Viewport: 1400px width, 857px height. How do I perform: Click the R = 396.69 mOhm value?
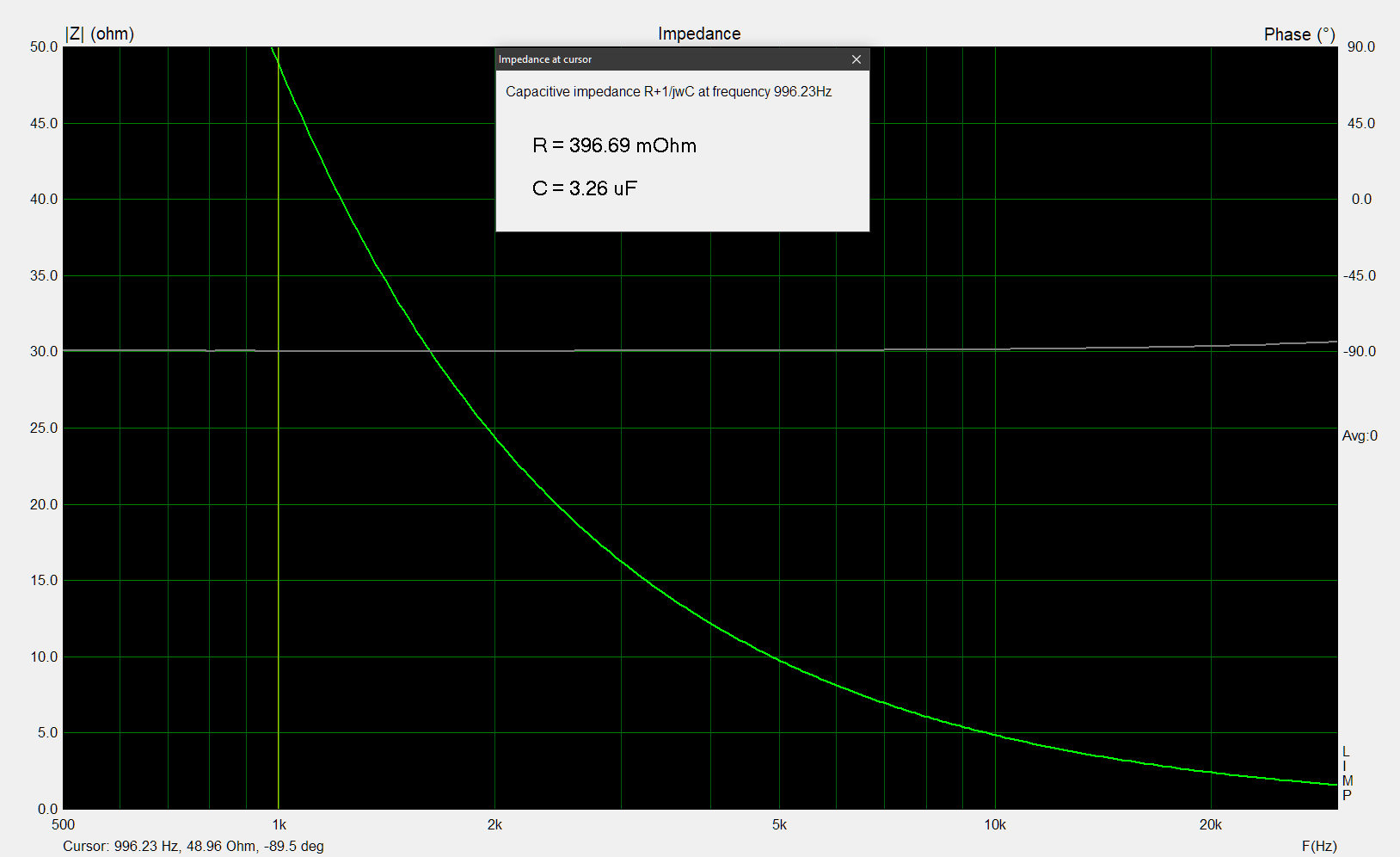(614, 145)
